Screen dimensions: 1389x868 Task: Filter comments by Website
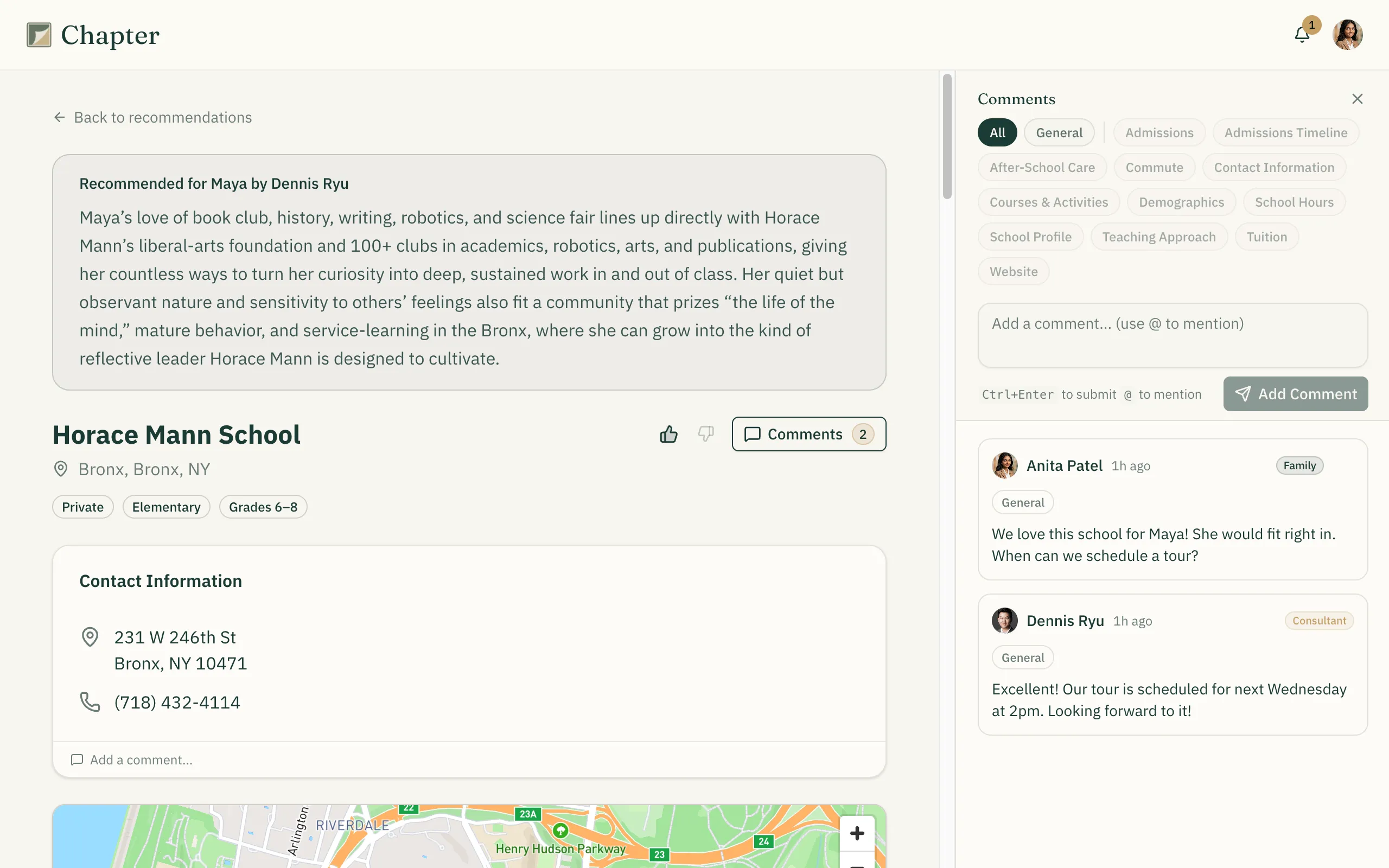point(1013,272)
